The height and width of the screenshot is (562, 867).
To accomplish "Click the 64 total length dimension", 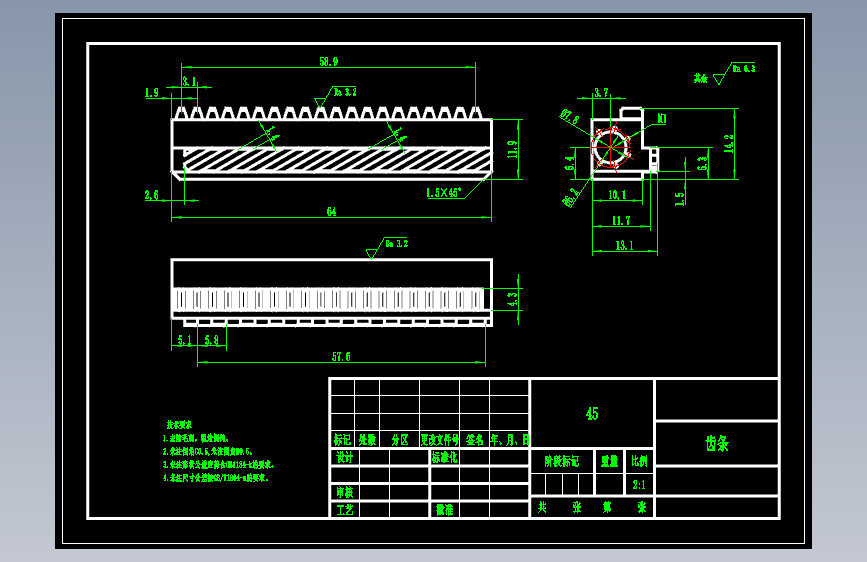I will point(331,212).
